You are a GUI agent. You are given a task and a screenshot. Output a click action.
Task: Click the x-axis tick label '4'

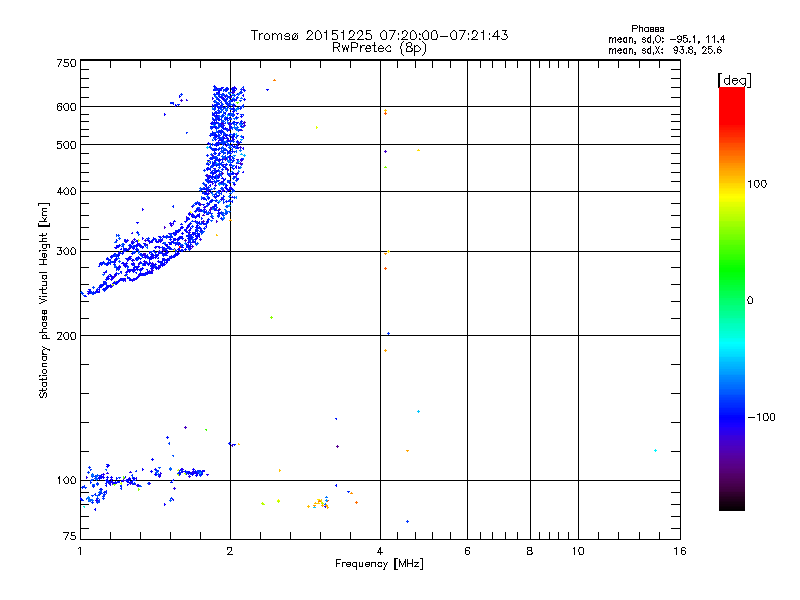click(x=380, y=551)
